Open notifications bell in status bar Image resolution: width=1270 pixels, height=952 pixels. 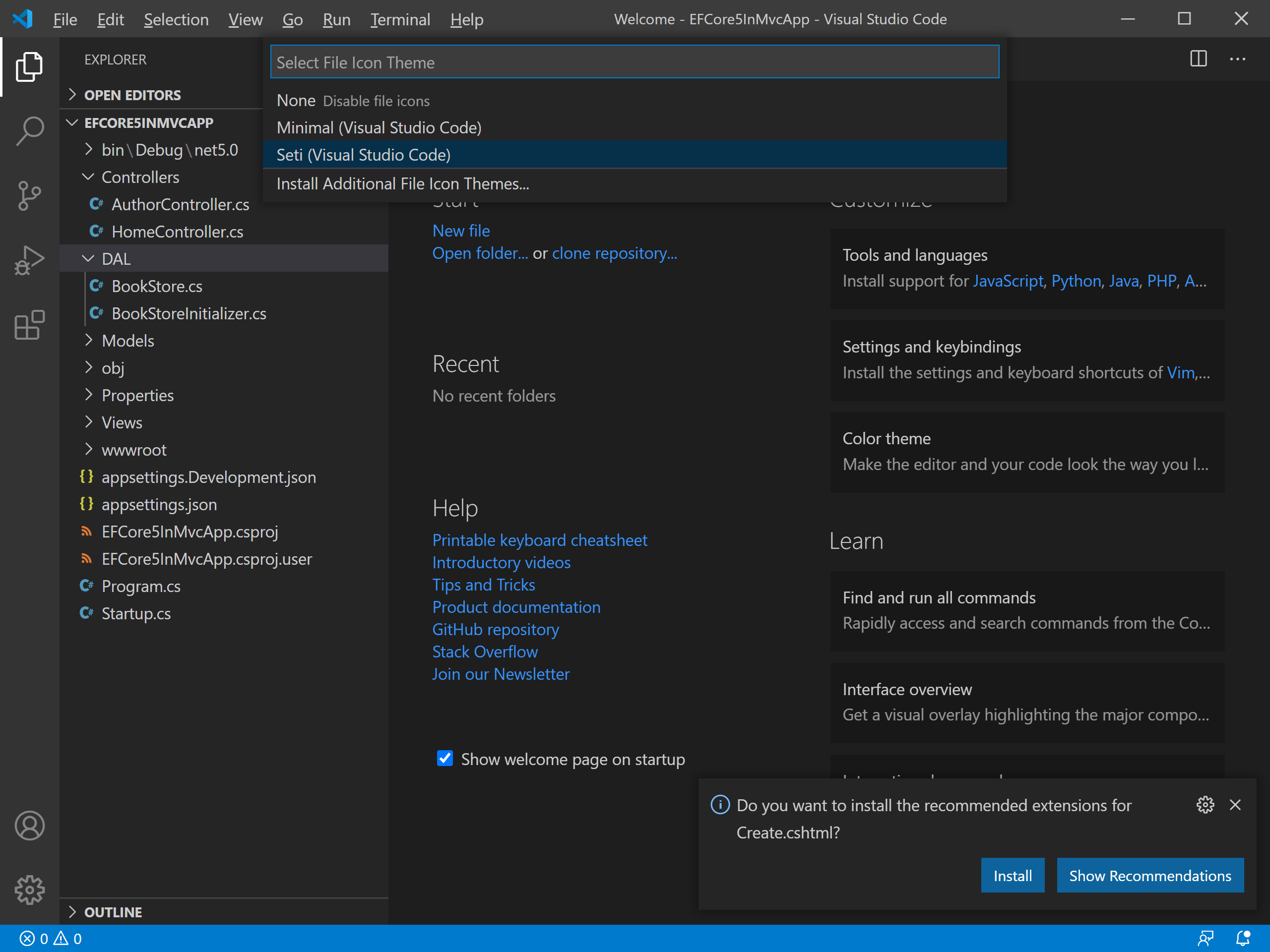[1242, 938]
